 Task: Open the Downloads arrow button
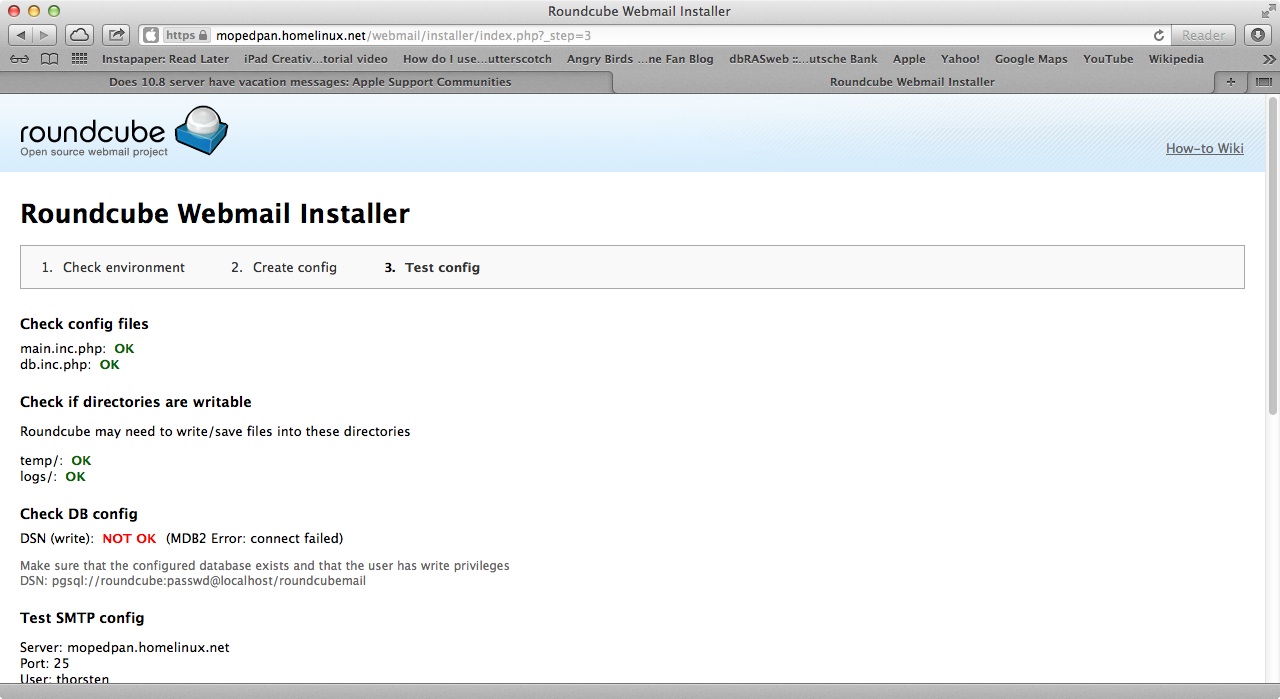(1258, 35)
